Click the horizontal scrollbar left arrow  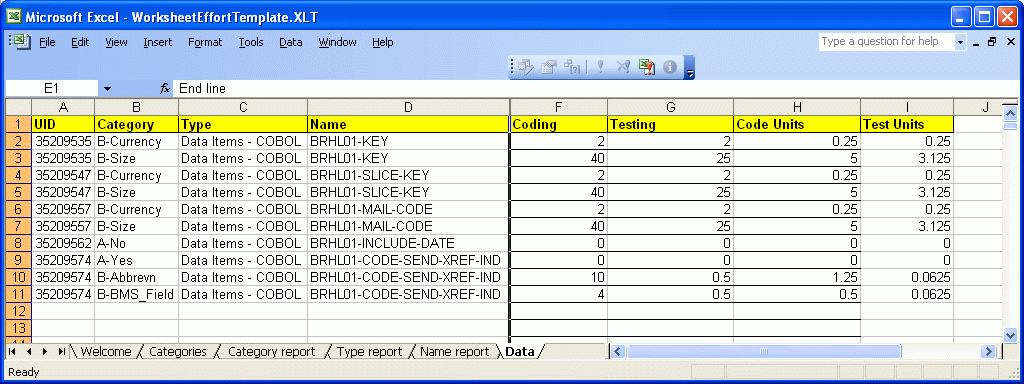click(x=618, y=351)
